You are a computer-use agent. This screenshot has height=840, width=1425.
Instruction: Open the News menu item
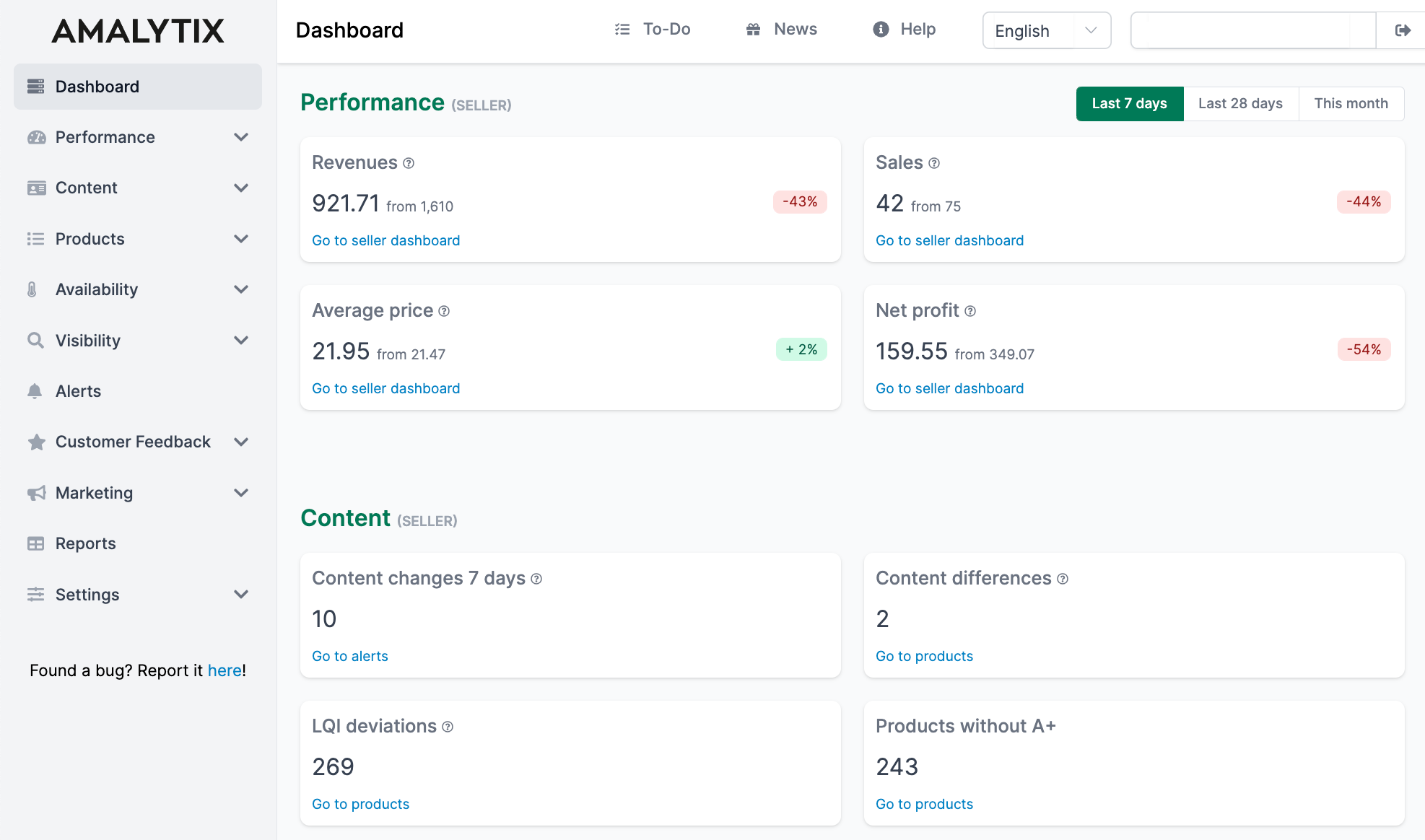point(781,29)
